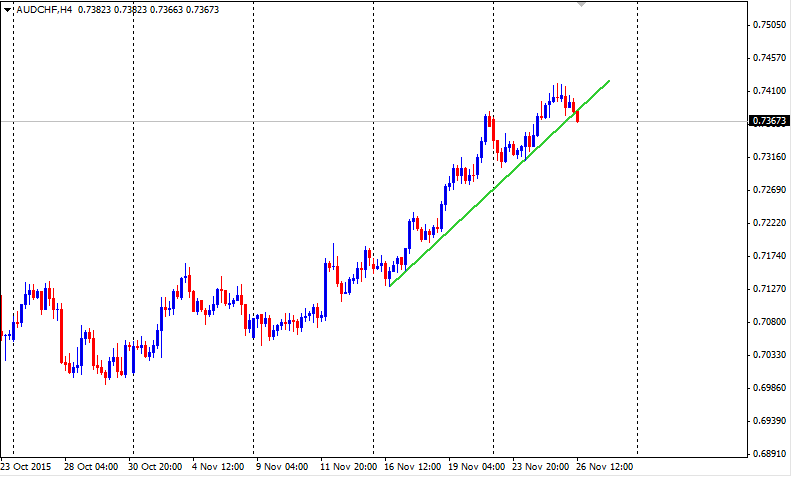This screenshot has width=792, height=477.
Task: Click the 26 Nov 12:00 time label
Action: [605, 466]
